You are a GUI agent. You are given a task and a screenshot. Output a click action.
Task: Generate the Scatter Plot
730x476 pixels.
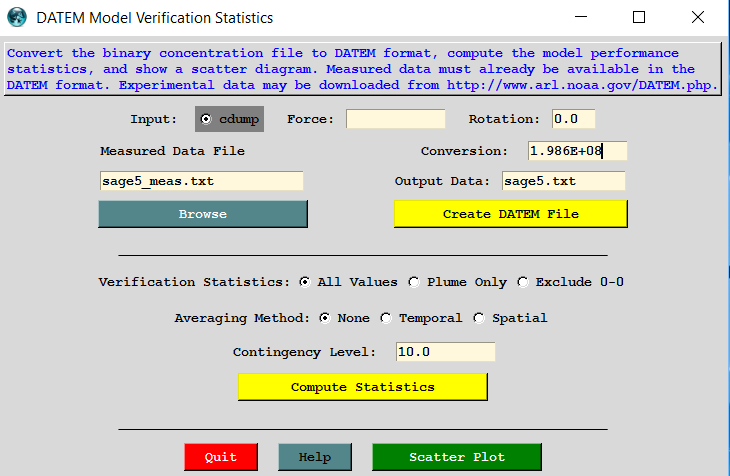point(457,457)
